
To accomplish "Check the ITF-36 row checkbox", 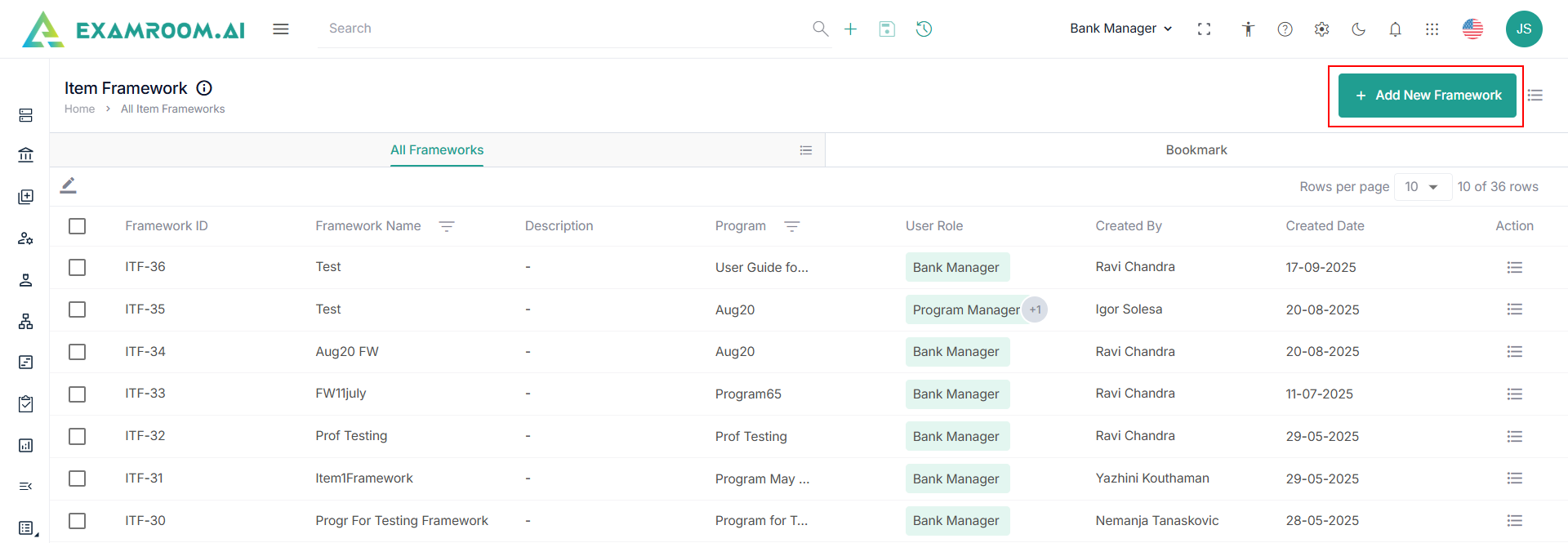I will point(78,267).
